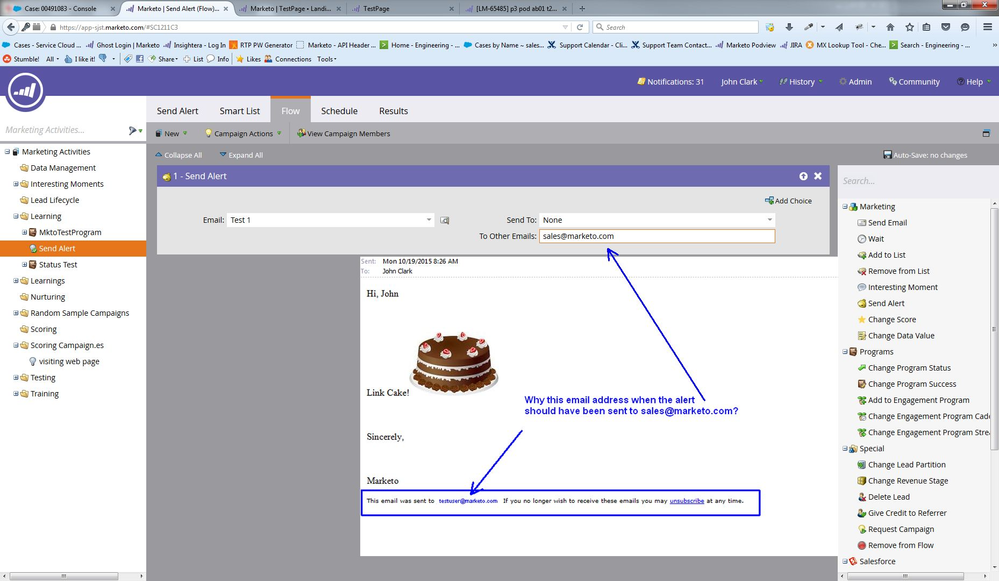999x581 pixels.
Task: Click the Add Choice button
Action: 788,201
